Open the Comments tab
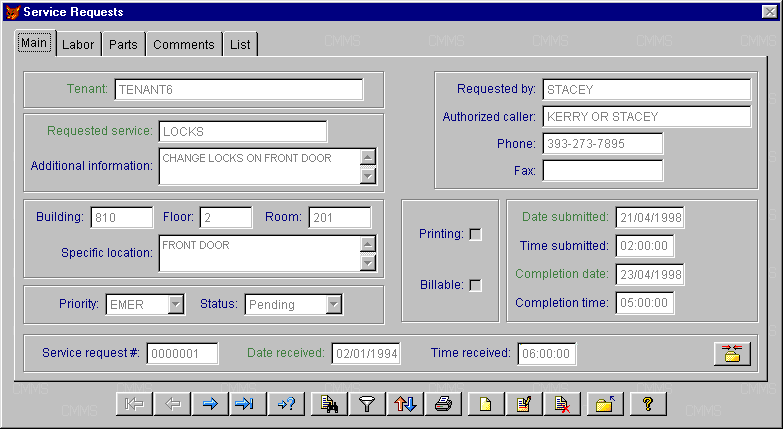The image size is (783, 429). tap(184, 45)
